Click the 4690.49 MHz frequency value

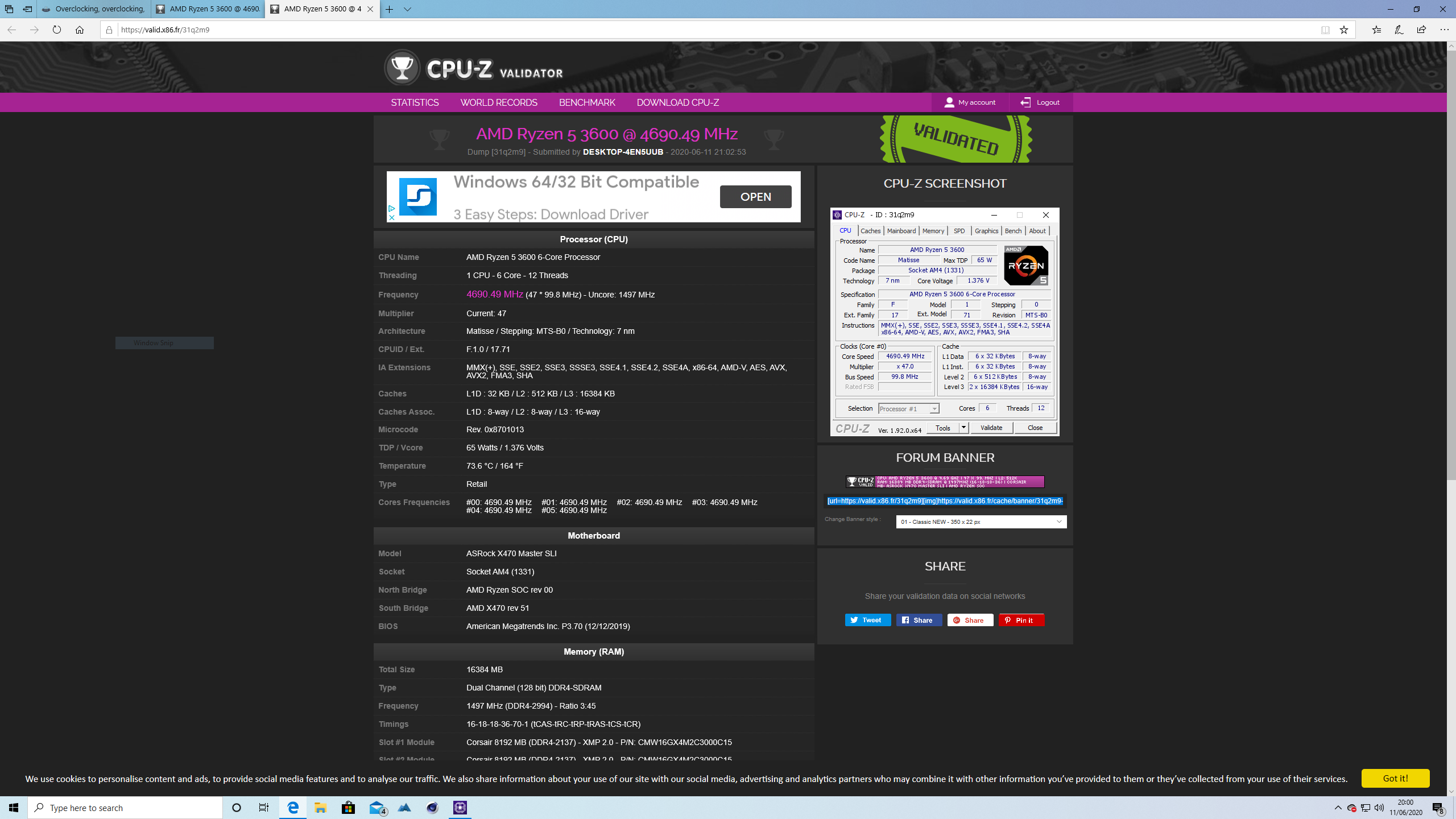coord(494,294)
